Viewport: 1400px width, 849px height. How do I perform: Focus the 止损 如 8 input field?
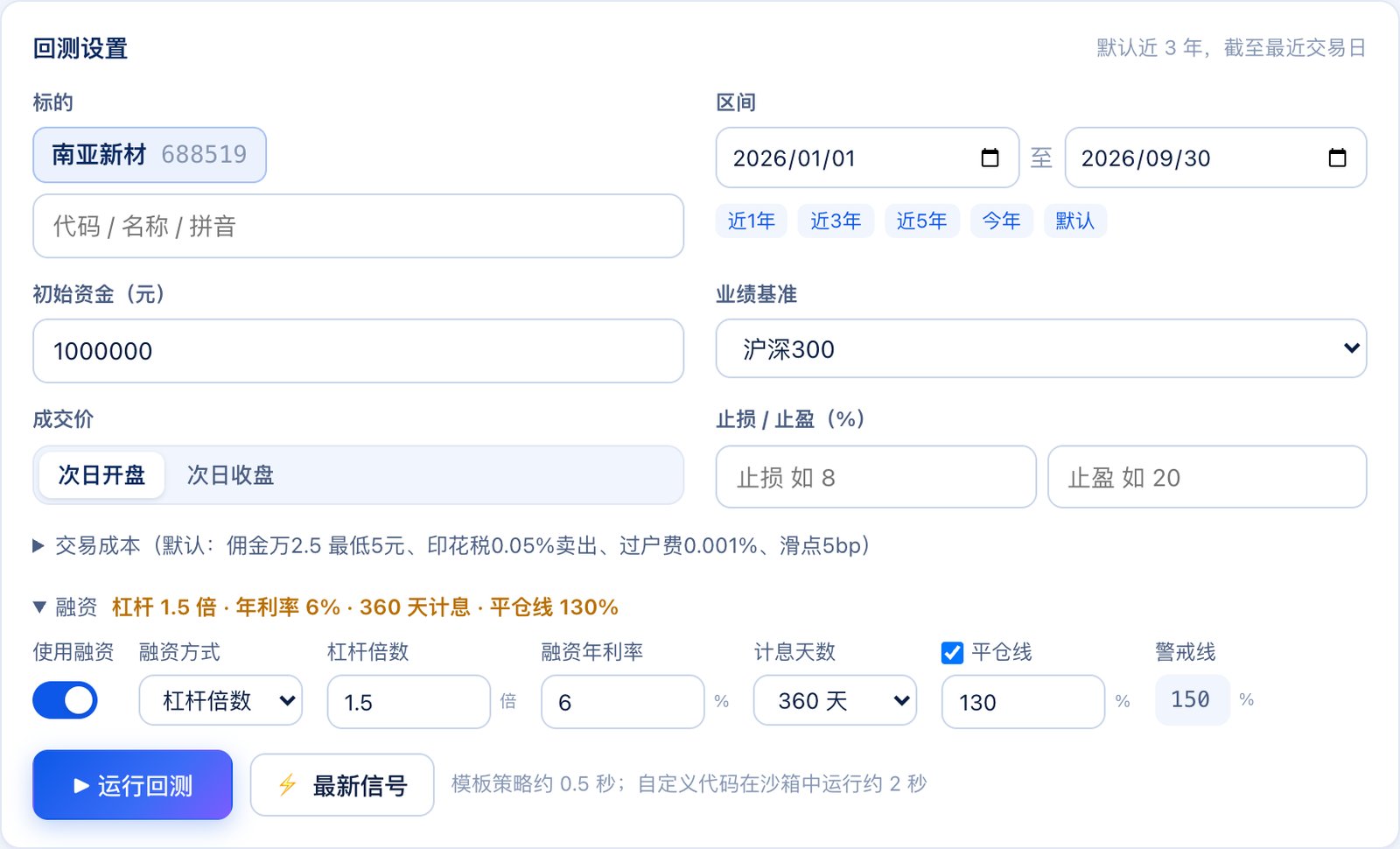876,477
